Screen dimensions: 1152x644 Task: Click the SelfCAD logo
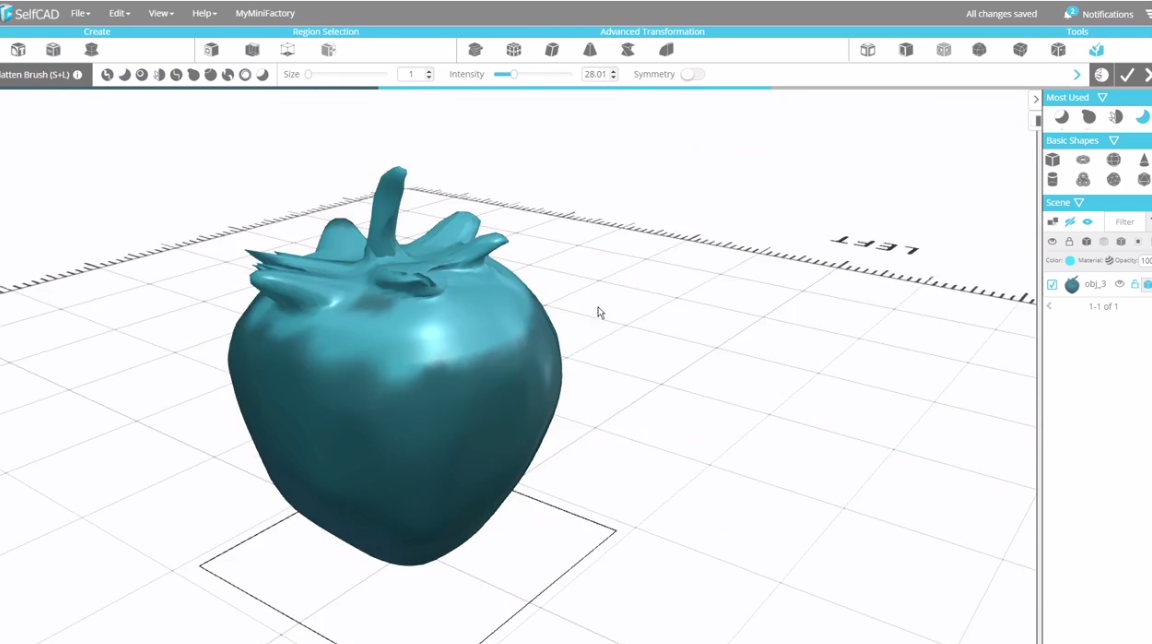(30, 13)
